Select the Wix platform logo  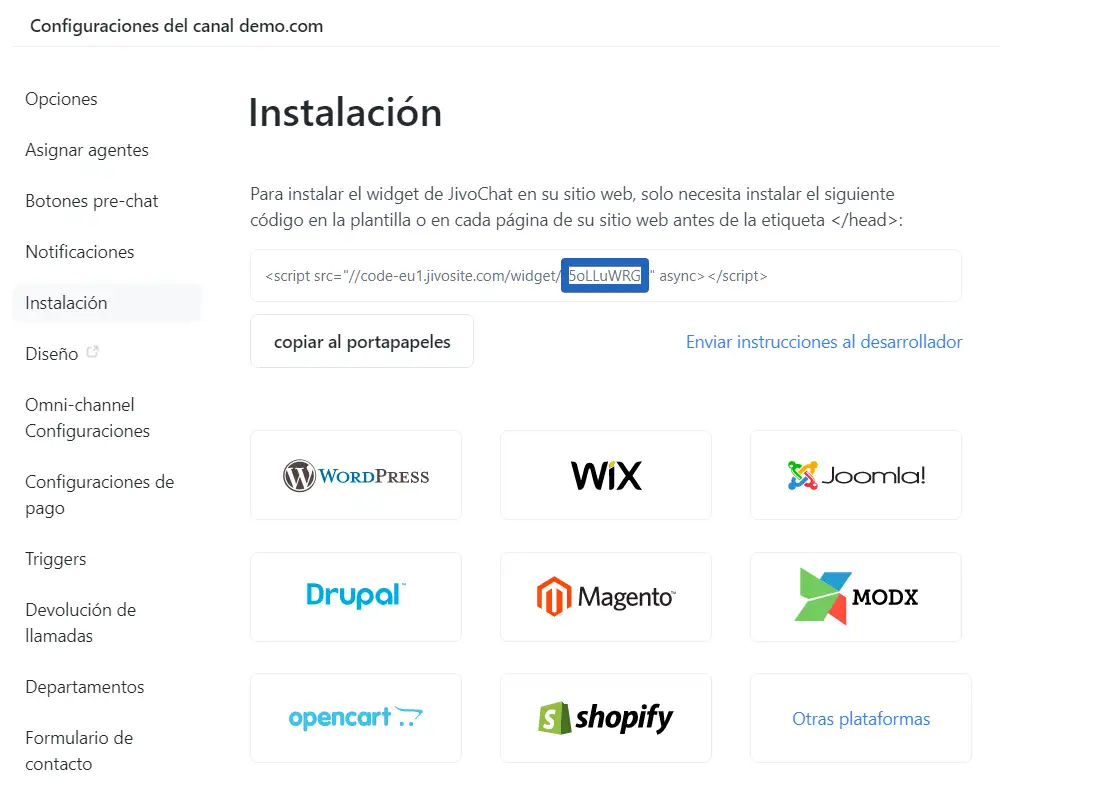[x=606, y=475]
